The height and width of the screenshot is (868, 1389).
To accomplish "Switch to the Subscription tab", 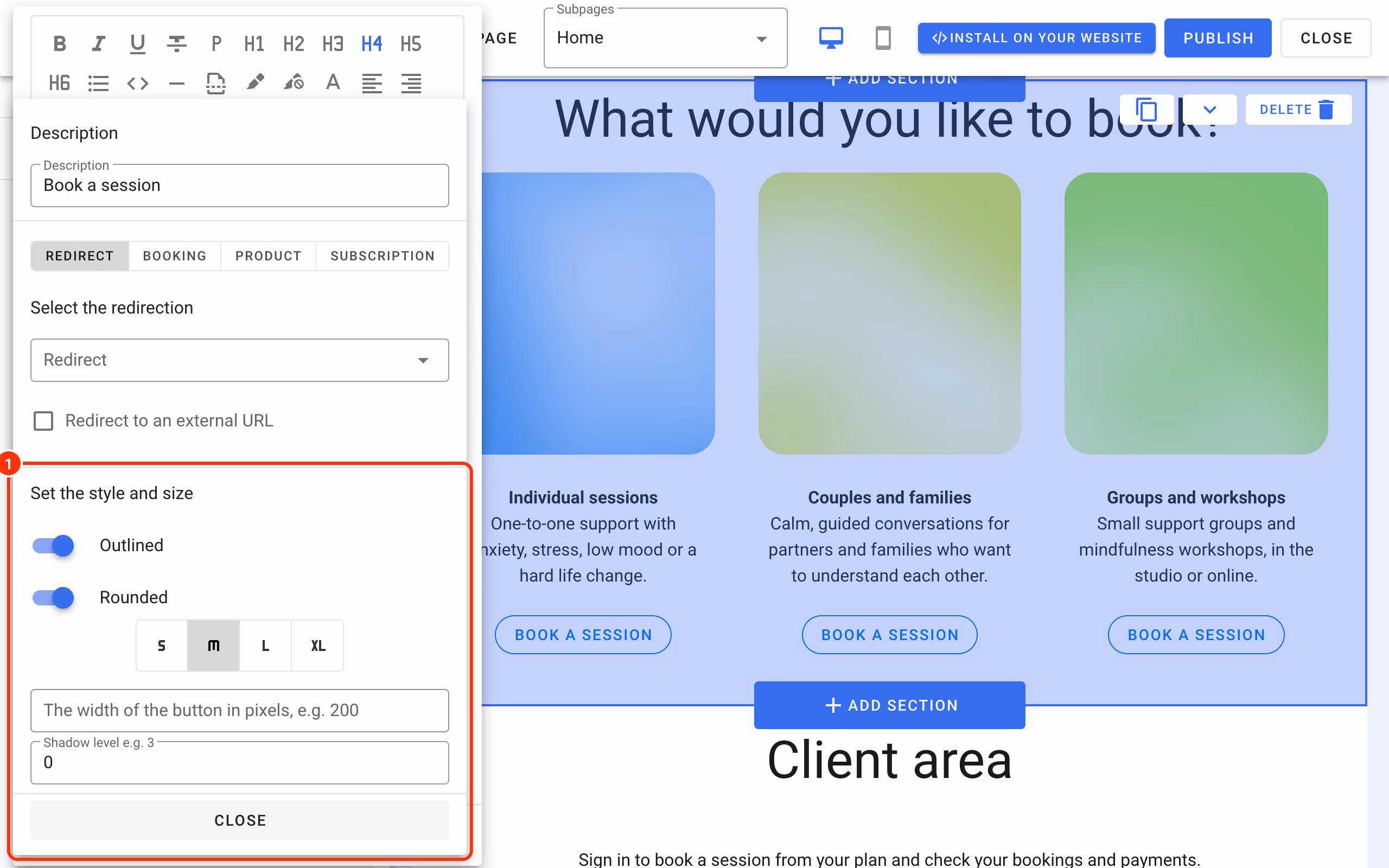I will (383, 256).
